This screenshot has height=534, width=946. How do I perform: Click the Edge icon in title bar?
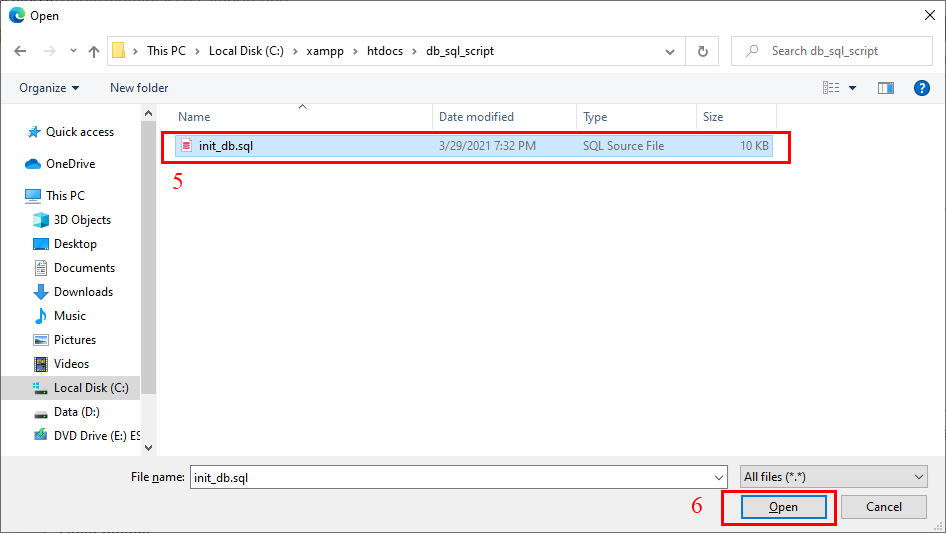pos(17,15)
